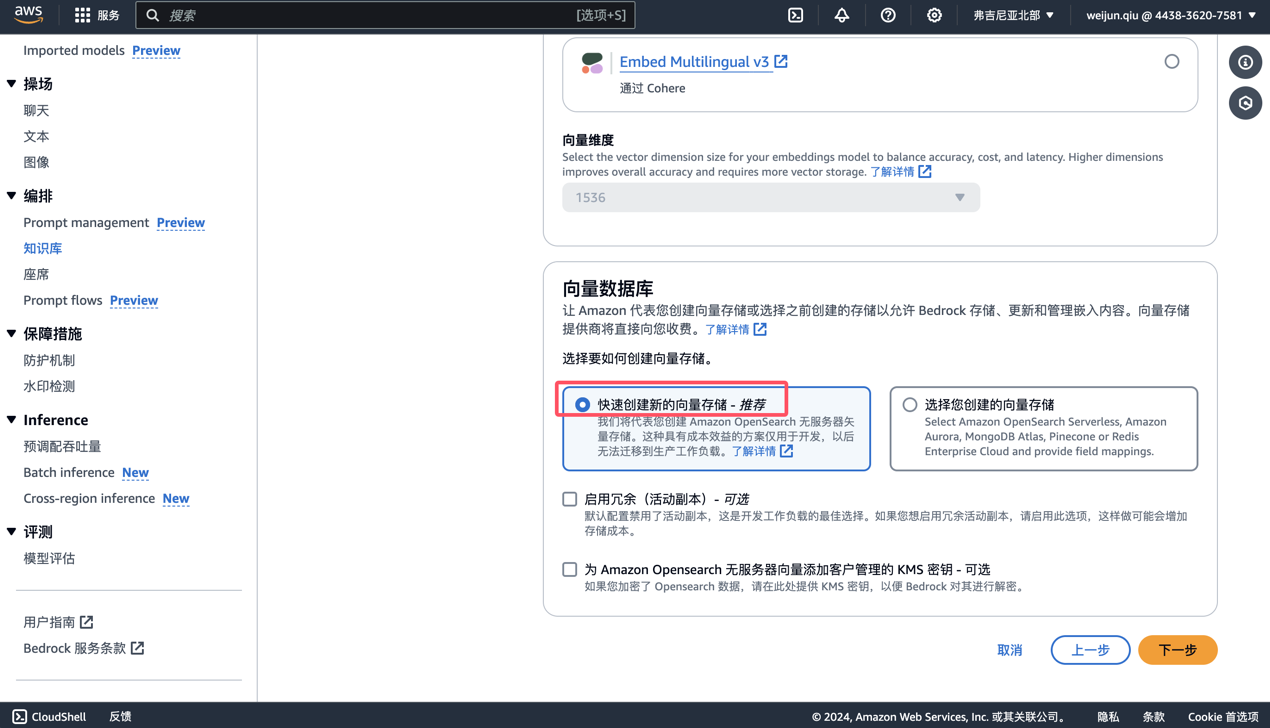Collapse the 编排 sidebar section
The image size is (1270, 728).
point(12,196)
